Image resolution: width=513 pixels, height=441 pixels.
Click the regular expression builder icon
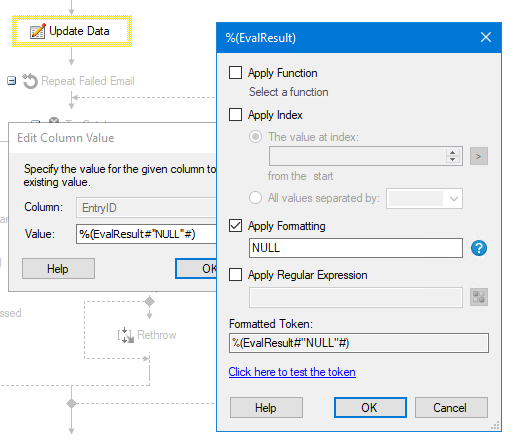pos(479,297)
